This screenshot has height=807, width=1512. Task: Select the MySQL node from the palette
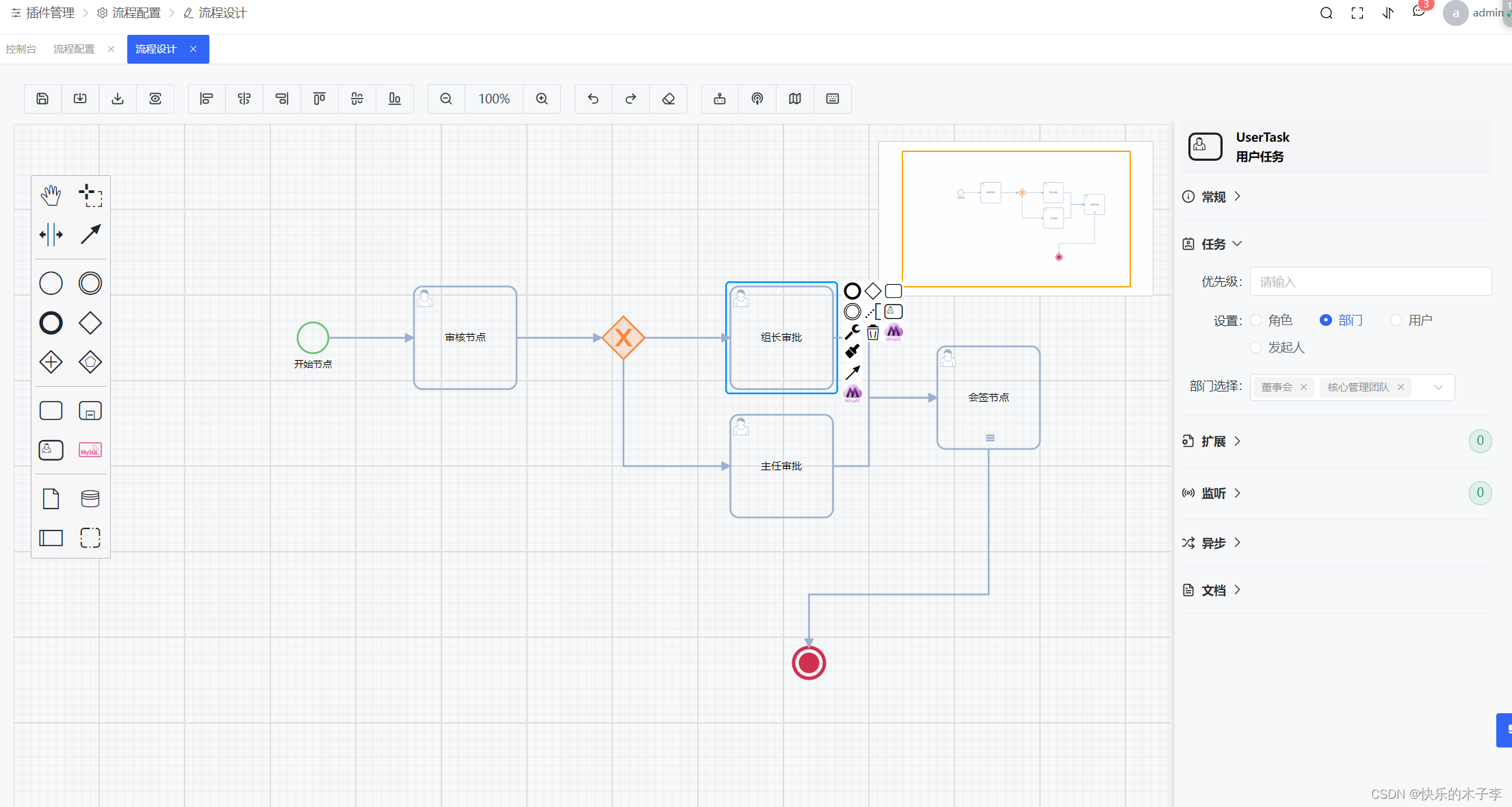(x=90, y=450)
